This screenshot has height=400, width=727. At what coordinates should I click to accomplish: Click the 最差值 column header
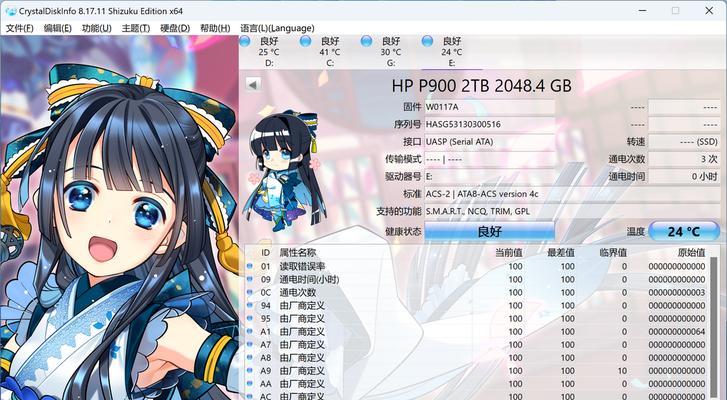click(561, 253)
